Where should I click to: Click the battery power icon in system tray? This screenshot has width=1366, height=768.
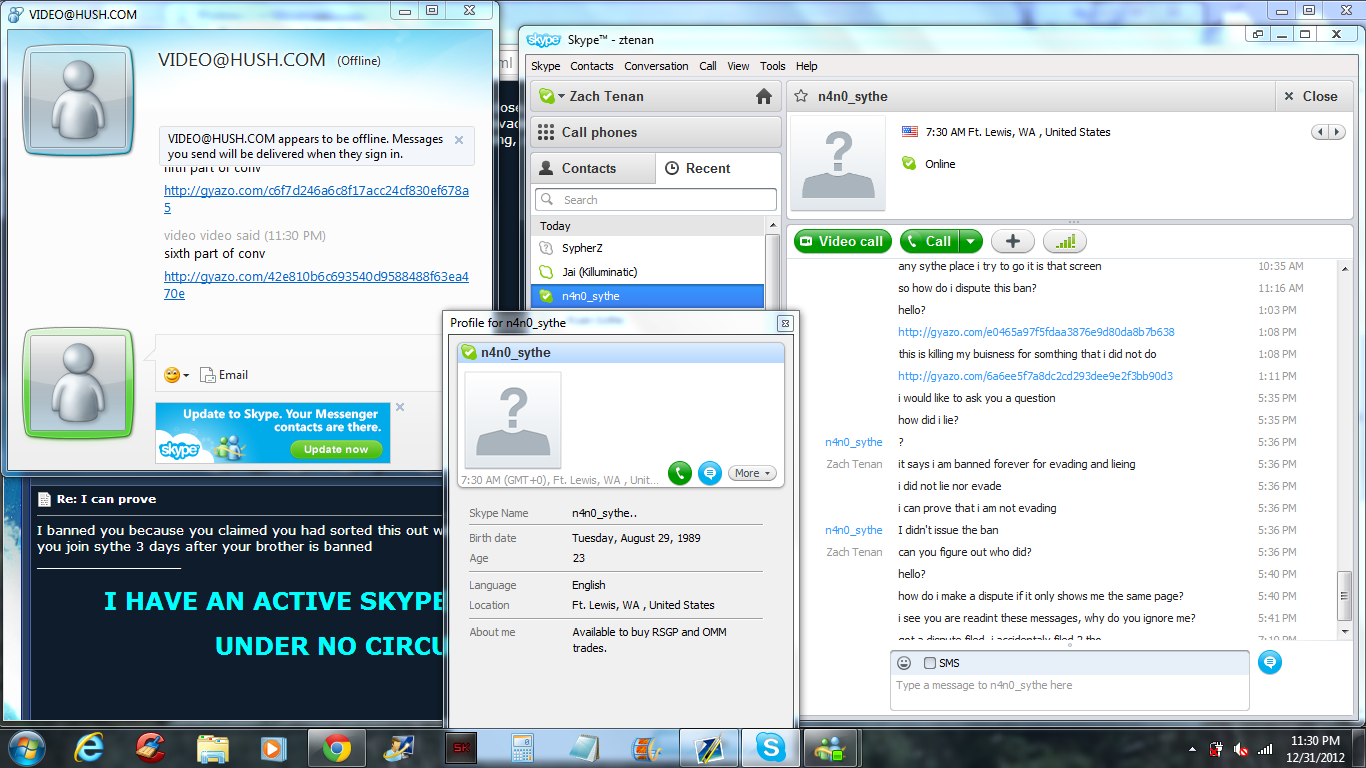tap(1217, 748)
